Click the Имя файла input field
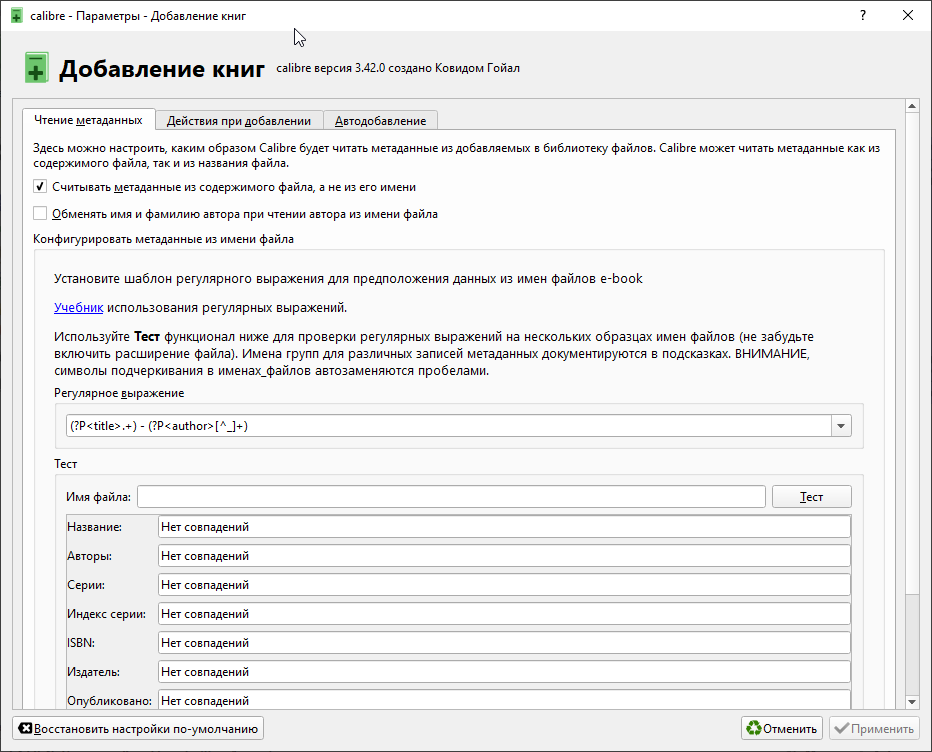Viewport: 932px width, 752px height. click(451, 497)
